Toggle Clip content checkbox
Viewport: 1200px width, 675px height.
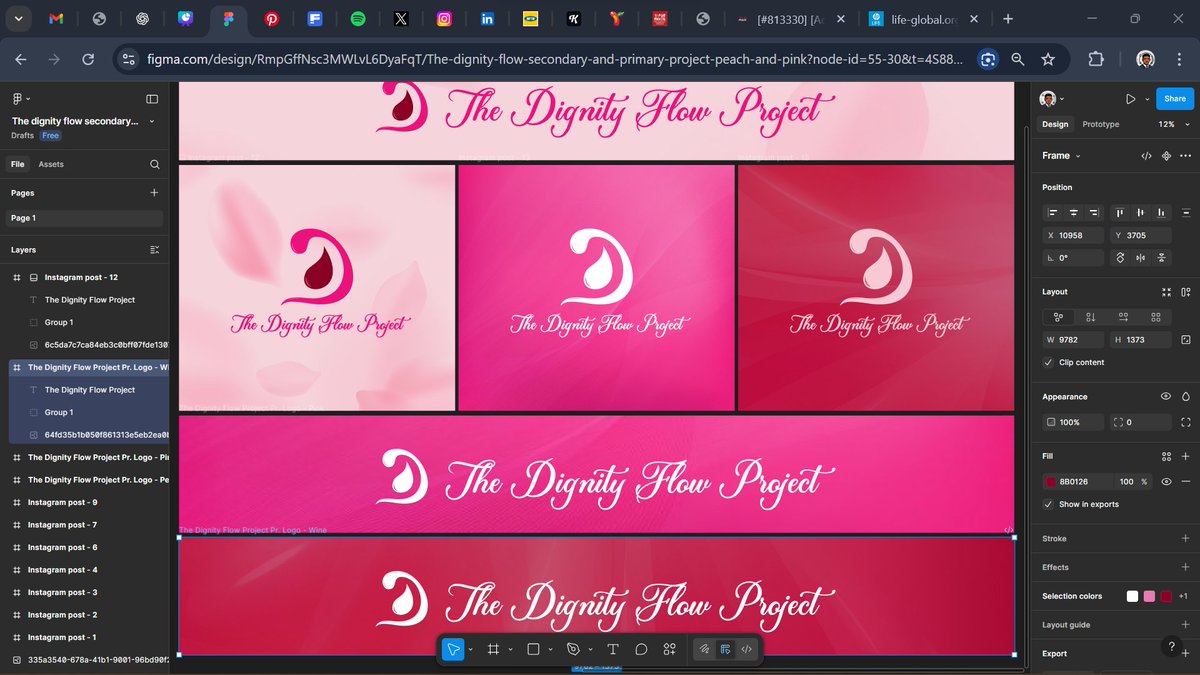(1048, 362)
